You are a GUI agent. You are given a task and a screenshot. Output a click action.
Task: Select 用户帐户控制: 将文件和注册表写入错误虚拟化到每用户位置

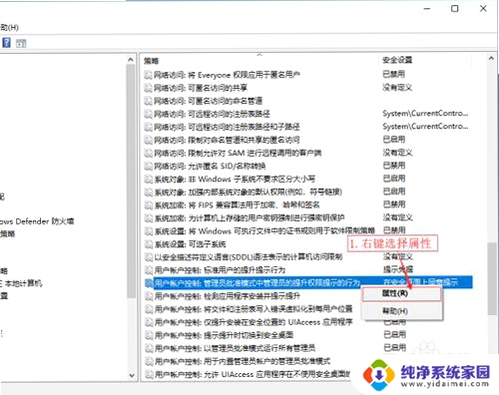point(254,309)
